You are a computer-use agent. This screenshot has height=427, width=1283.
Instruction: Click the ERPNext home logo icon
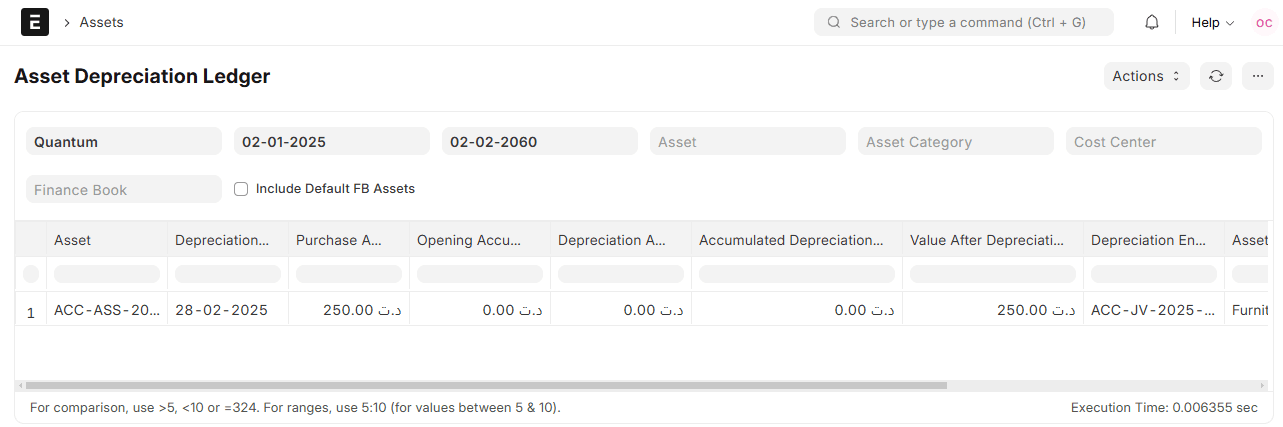[x=35, y=22]
